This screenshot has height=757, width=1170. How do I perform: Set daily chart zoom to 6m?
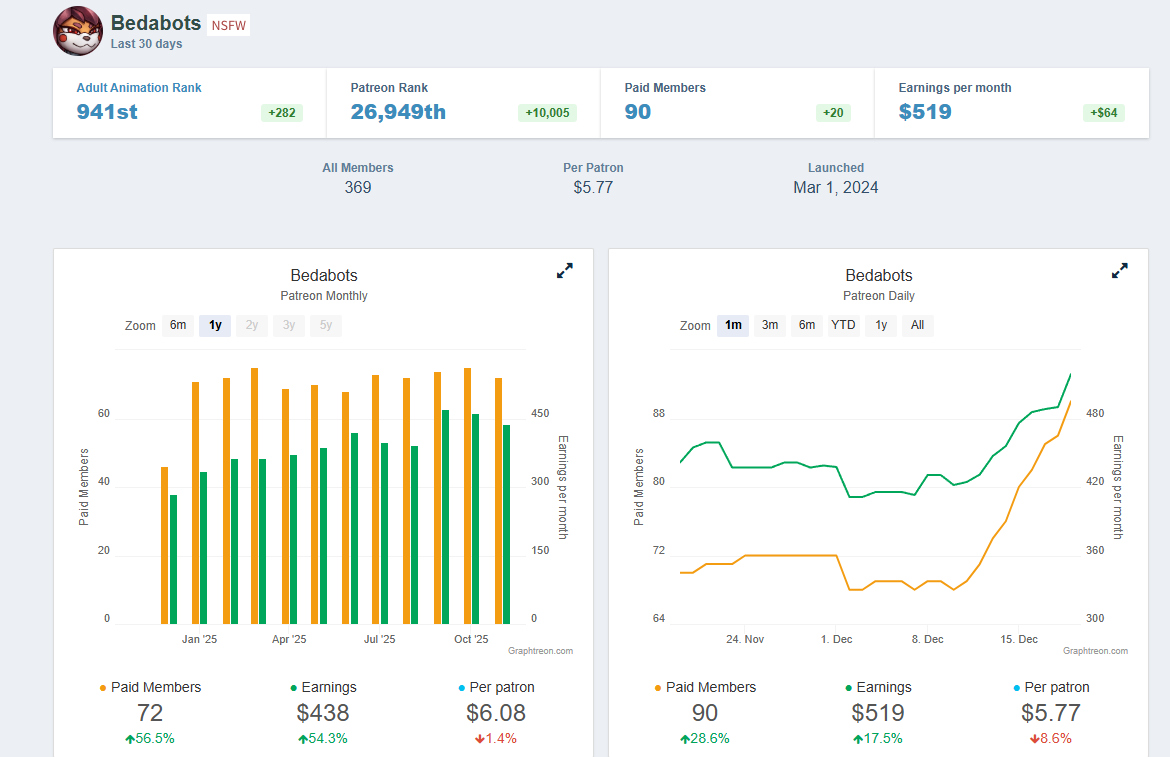(x=807, y=325)
